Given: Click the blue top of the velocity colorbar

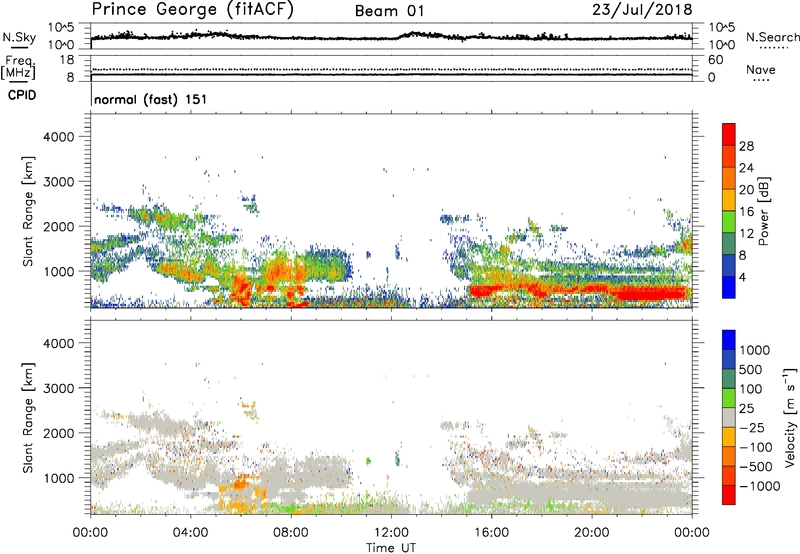Looking at the screenshot, I should (x=729, y=340).
